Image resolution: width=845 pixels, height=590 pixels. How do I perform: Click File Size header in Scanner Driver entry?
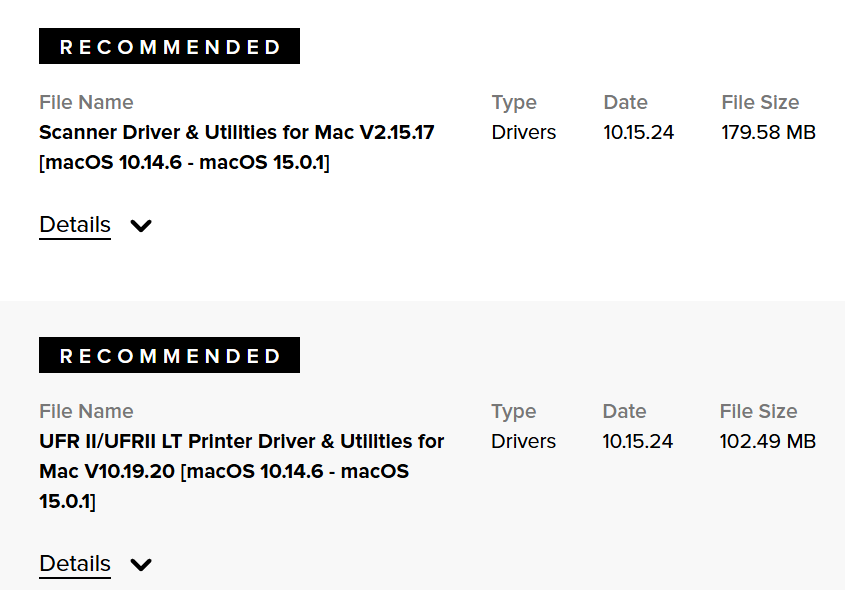point(760,102)
